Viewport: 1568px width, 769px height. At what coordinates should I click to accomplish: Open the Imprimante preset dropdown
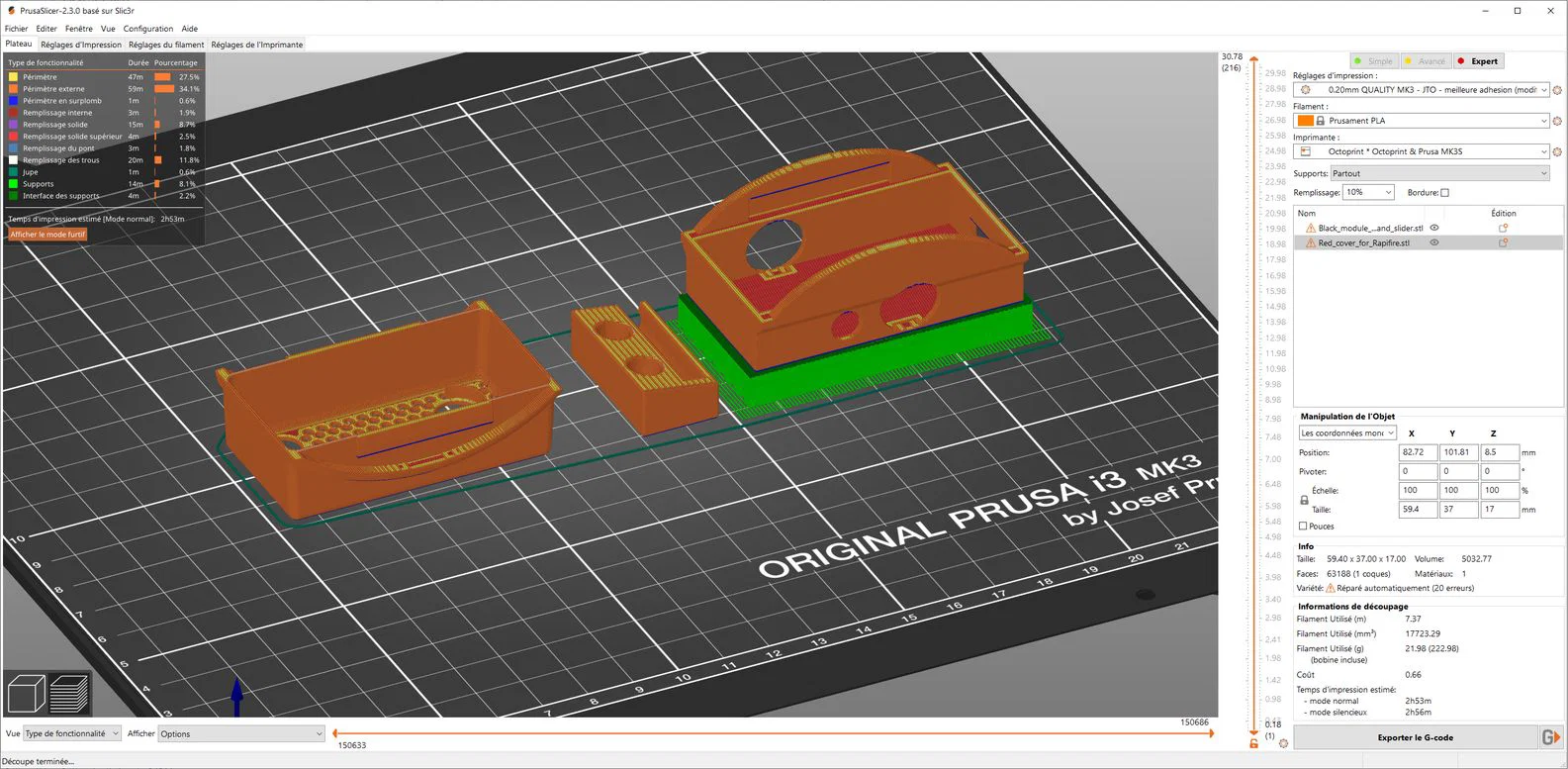1422,151
